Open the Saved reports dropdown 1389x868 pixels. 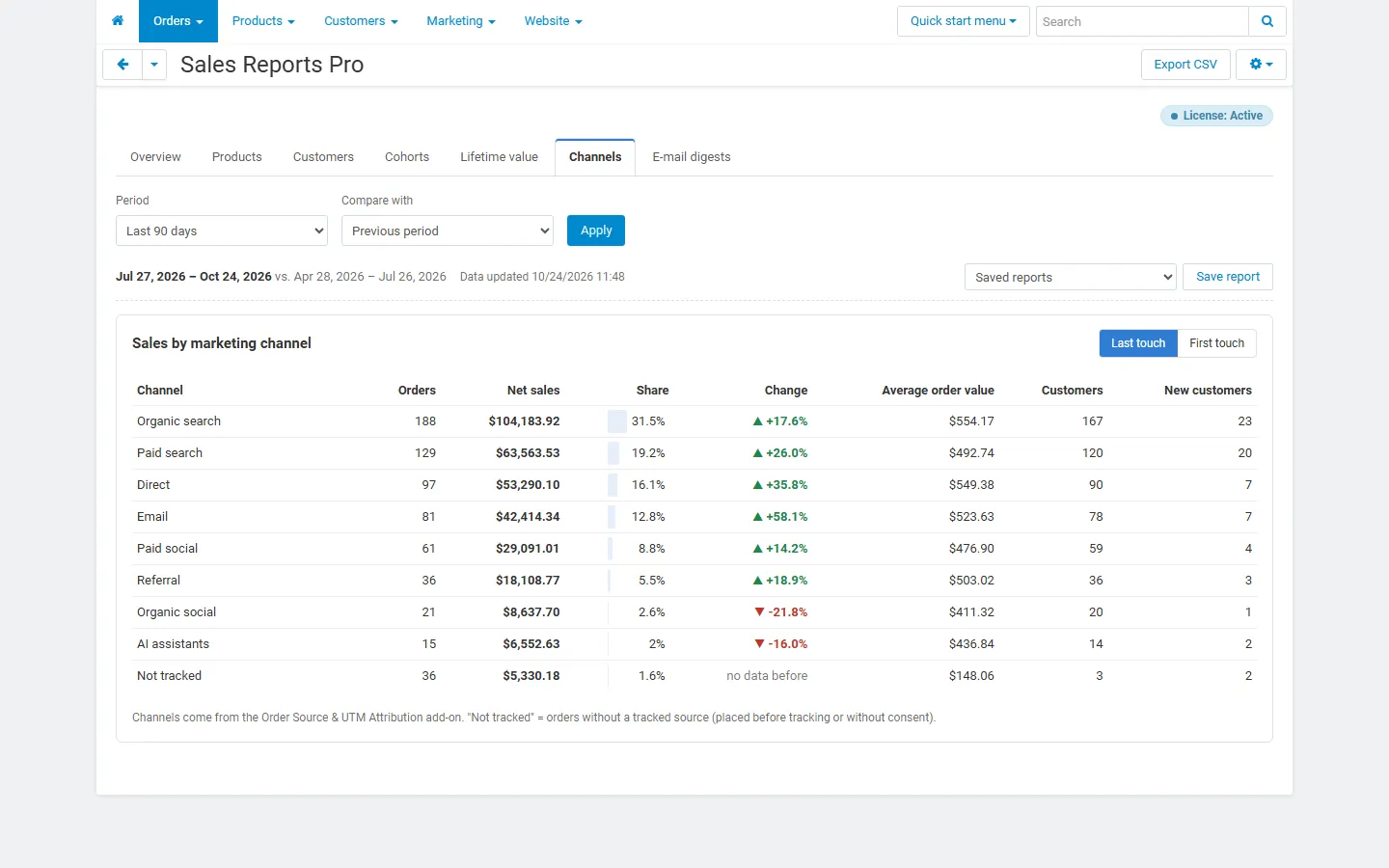(x=1071, y=277)
